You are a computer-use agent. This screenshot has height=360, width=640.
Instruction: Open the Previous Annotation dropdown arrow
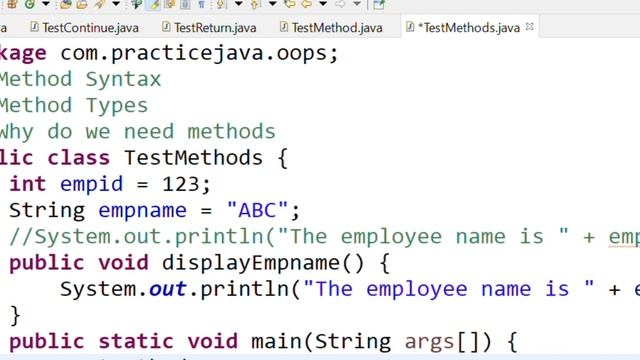[273, 4]
